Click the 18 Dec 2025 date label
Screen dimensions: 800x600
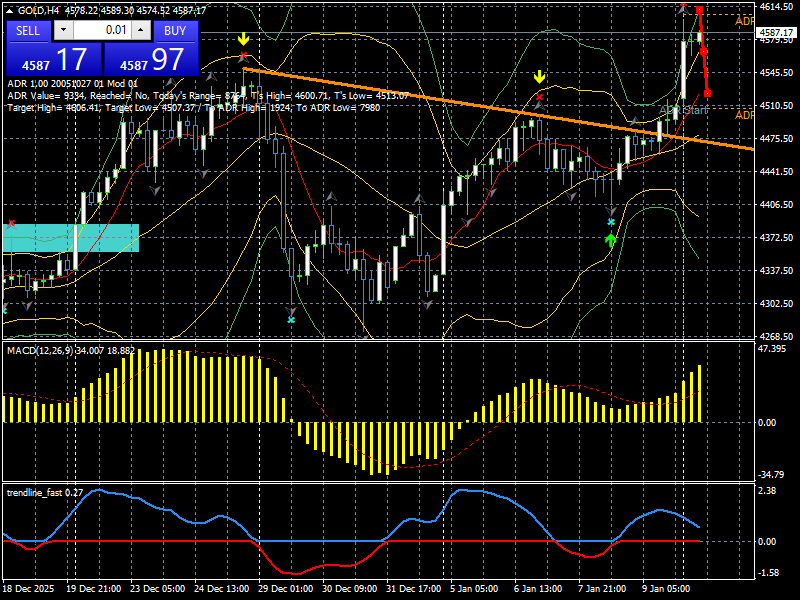pyautogui.click(x=28, y=589)
